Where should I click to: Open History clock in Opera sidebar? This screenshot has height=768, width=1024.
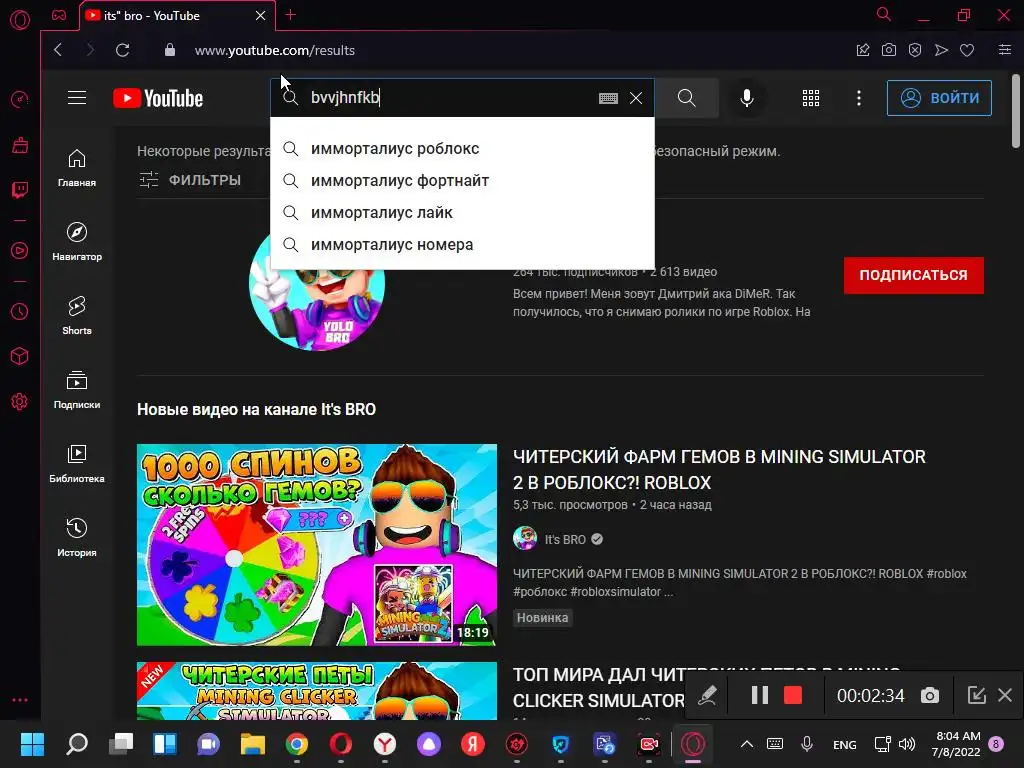[x=20, y=312]
